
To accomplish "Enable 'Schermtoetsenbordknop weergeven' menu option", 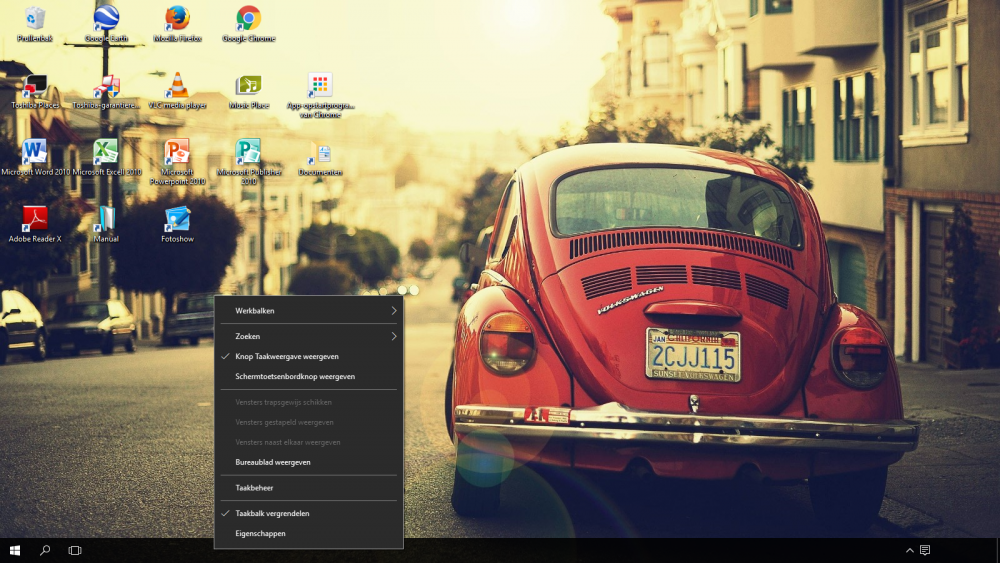I will 295,377.
